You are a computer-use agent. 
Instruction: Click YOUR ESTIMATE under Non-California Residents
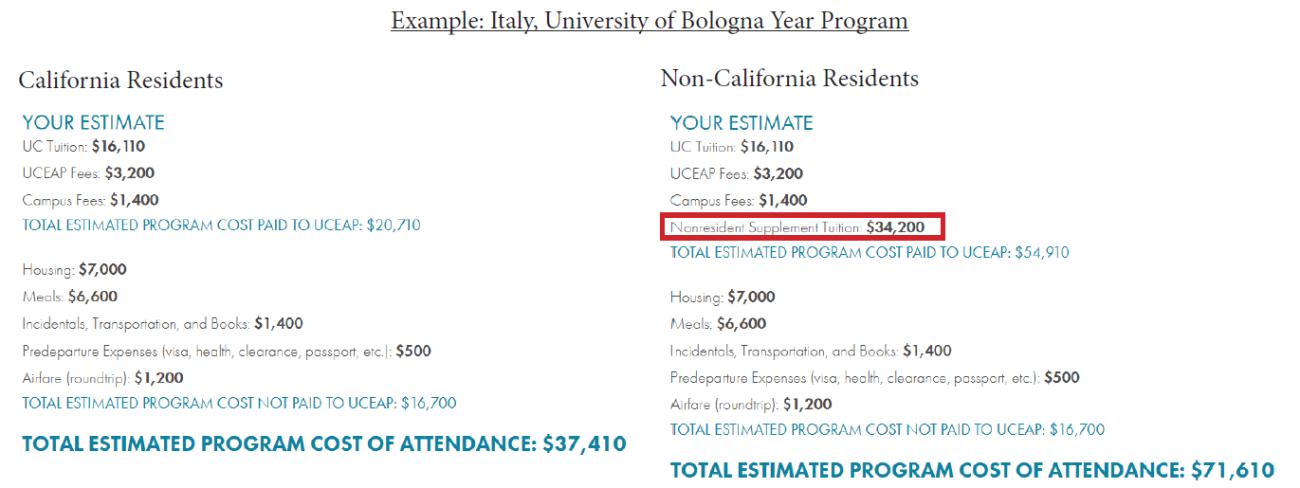click(741, 123)
